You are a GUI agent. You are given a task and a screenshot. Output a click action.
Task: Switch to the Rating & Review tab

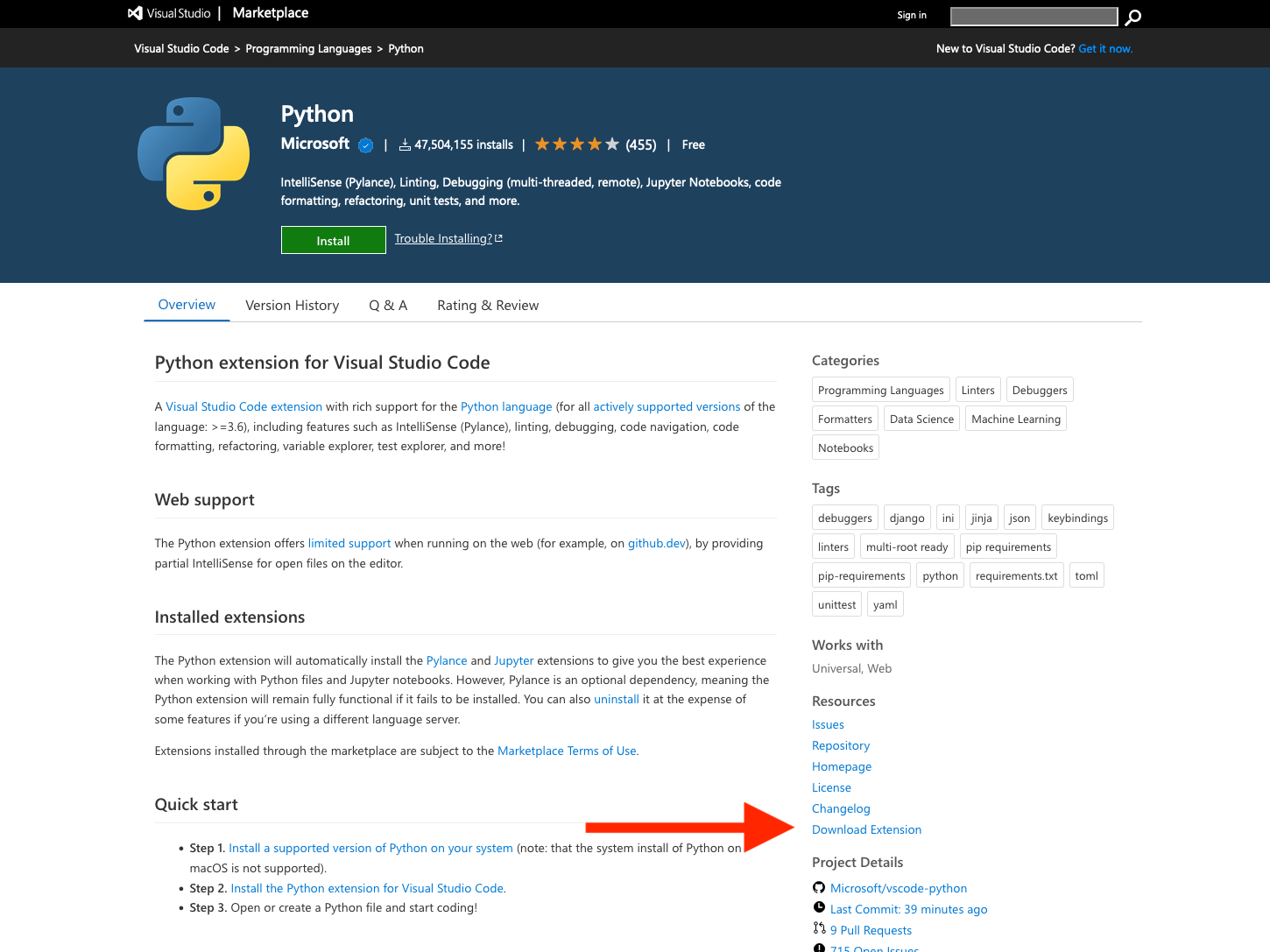coord(488,306)
